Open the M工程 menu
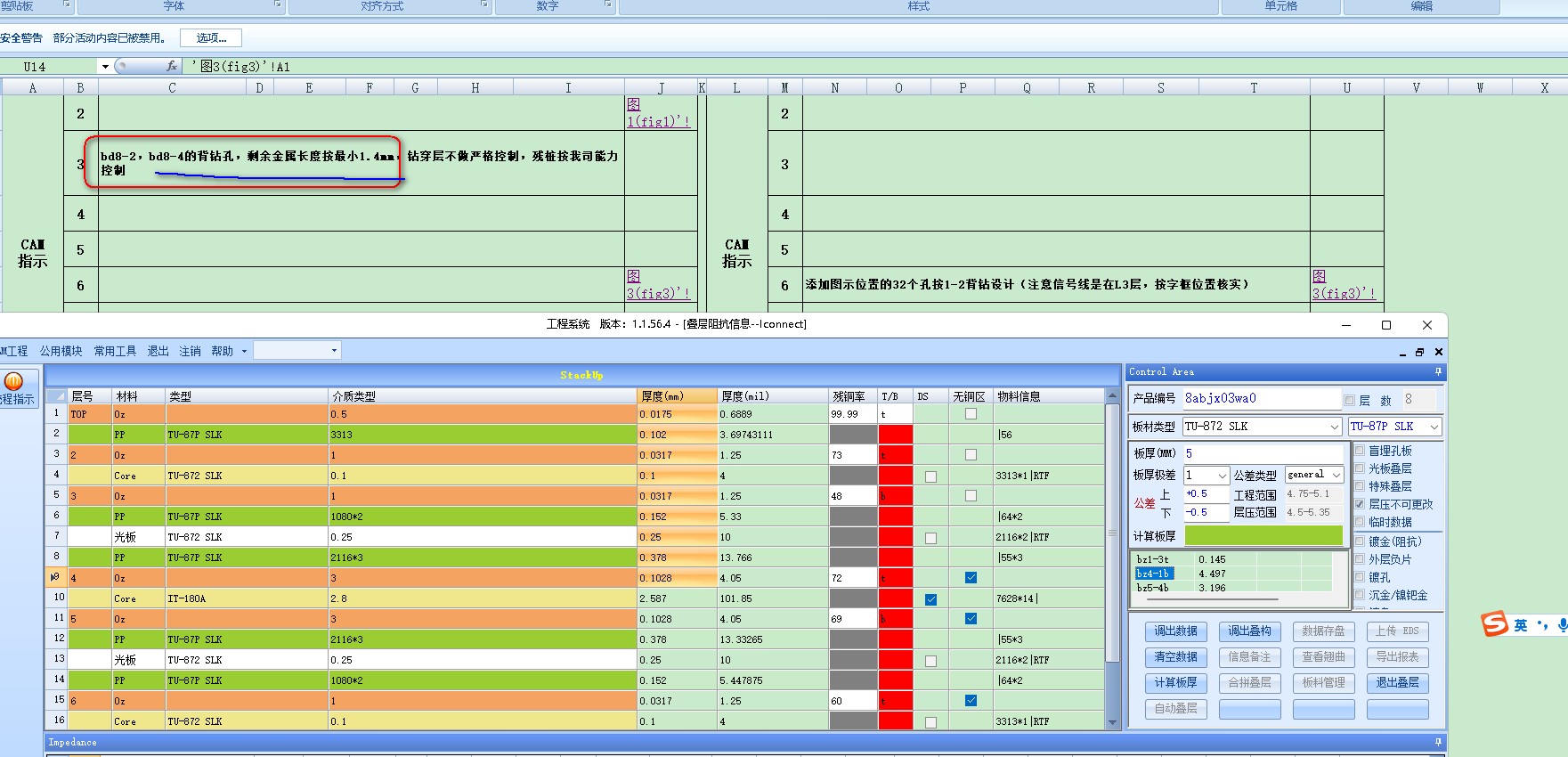This screenshot has width=1568, height=757. [x=14, y=351]
